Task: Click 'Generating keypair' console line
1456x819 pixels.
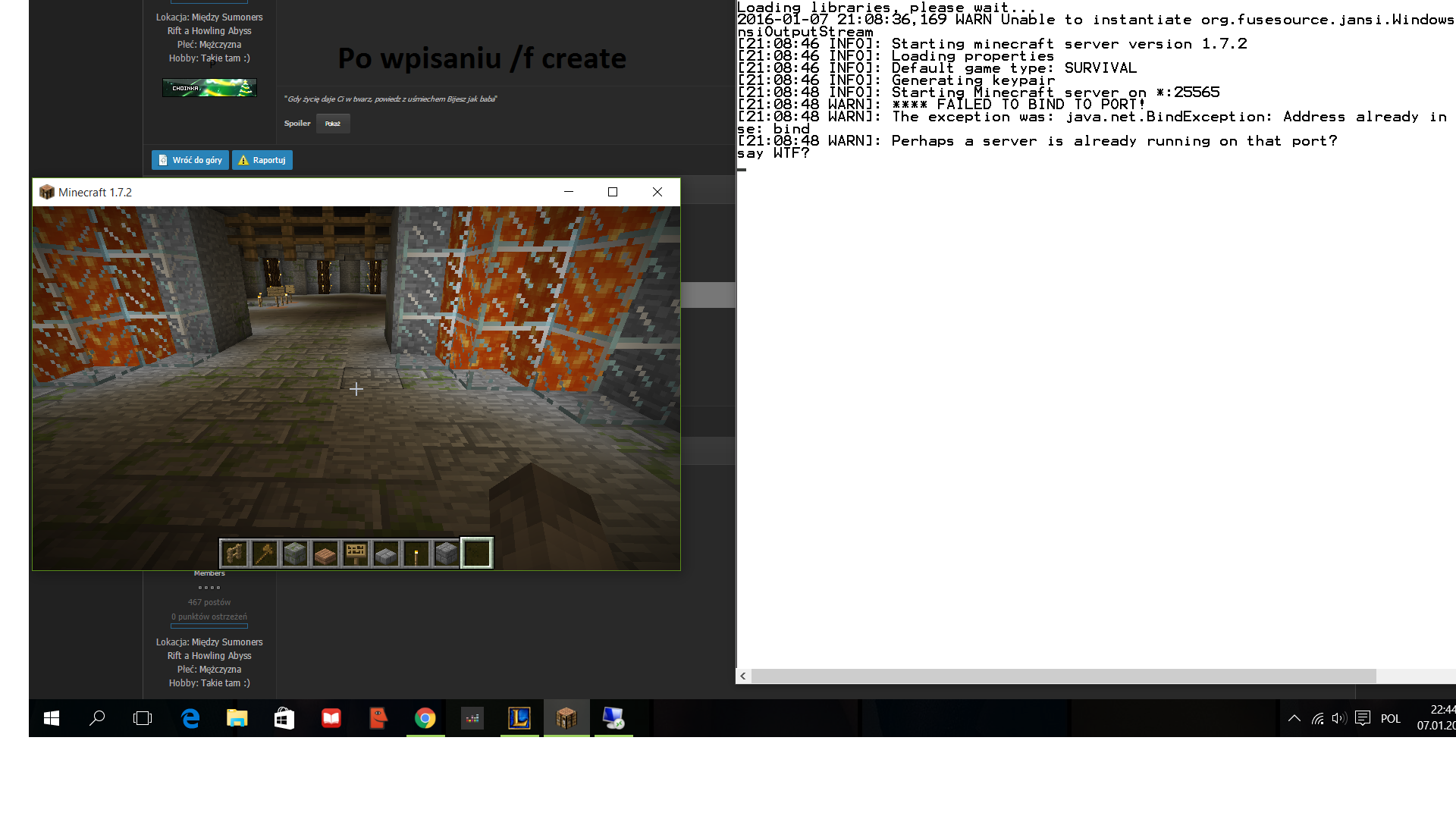Action: coord(896,80)
